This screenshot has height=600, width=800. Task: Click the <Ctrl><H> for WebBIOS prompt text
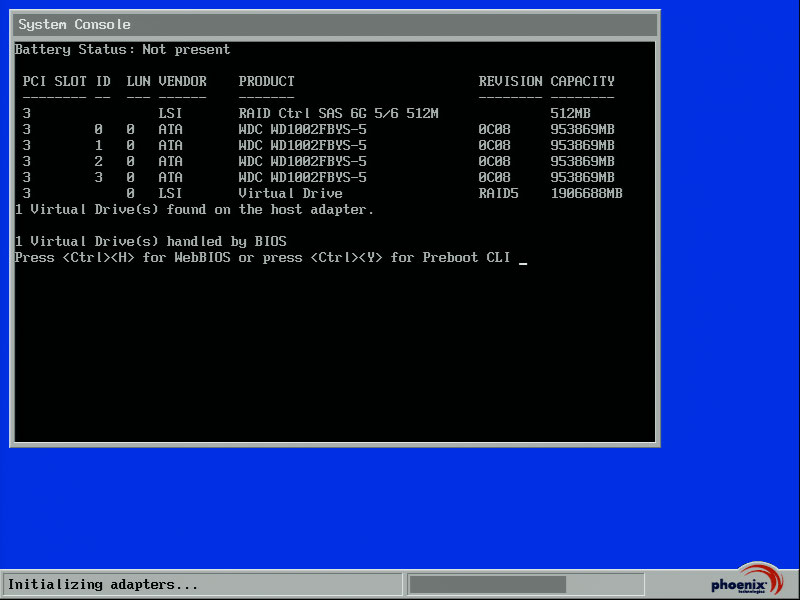(146, 258)
